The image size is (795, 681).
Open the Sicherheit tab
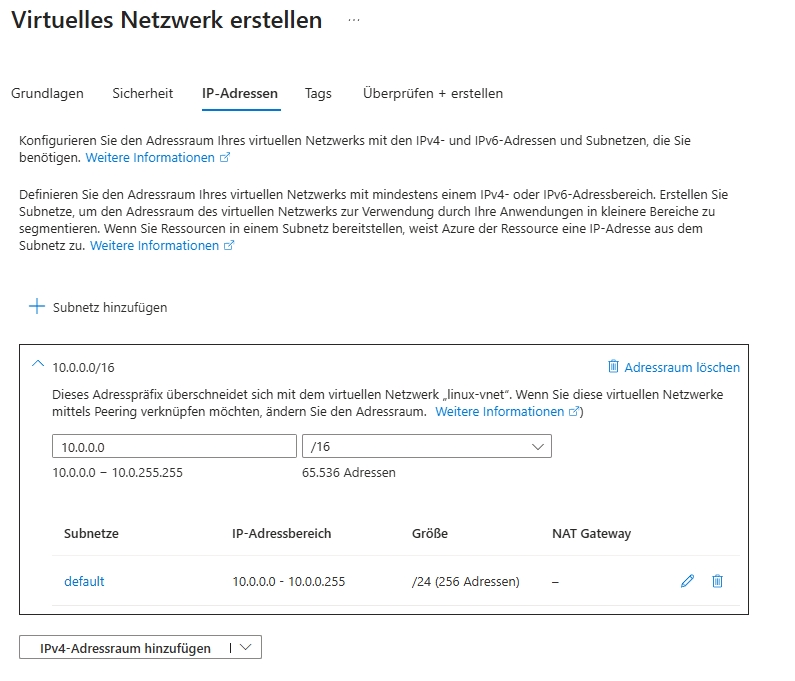pos(143,93)
